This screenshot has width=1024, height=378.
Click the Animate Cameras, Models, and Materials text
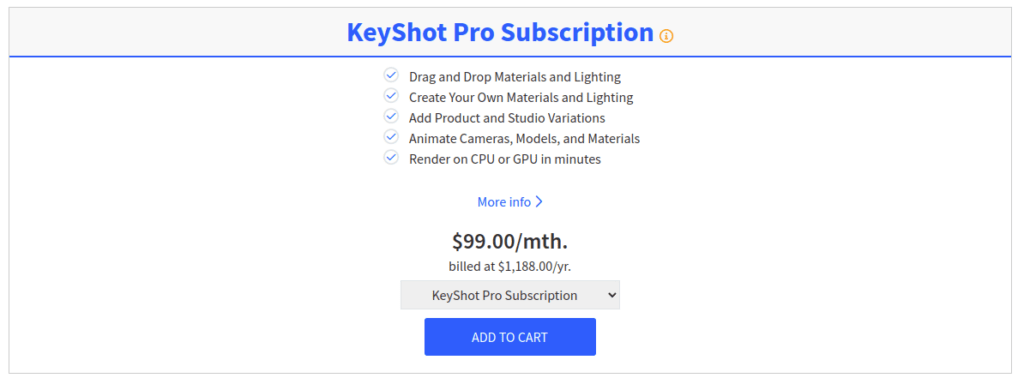pyautogui.click(x=524, y=139)
